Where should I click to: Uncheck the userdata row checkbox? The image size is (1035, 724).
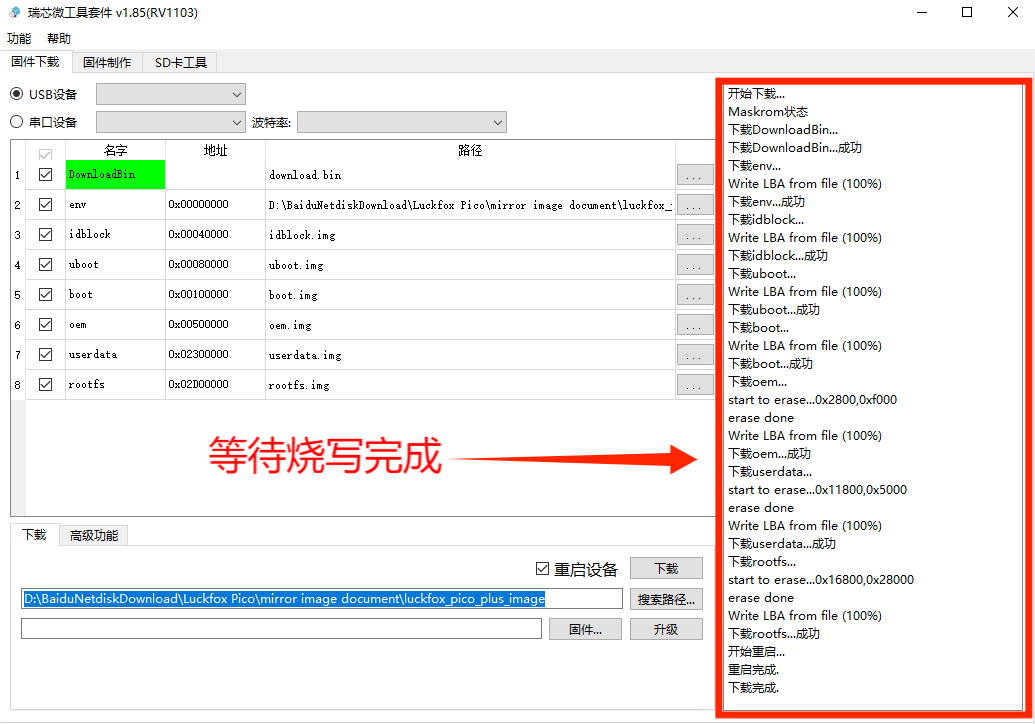46,354
